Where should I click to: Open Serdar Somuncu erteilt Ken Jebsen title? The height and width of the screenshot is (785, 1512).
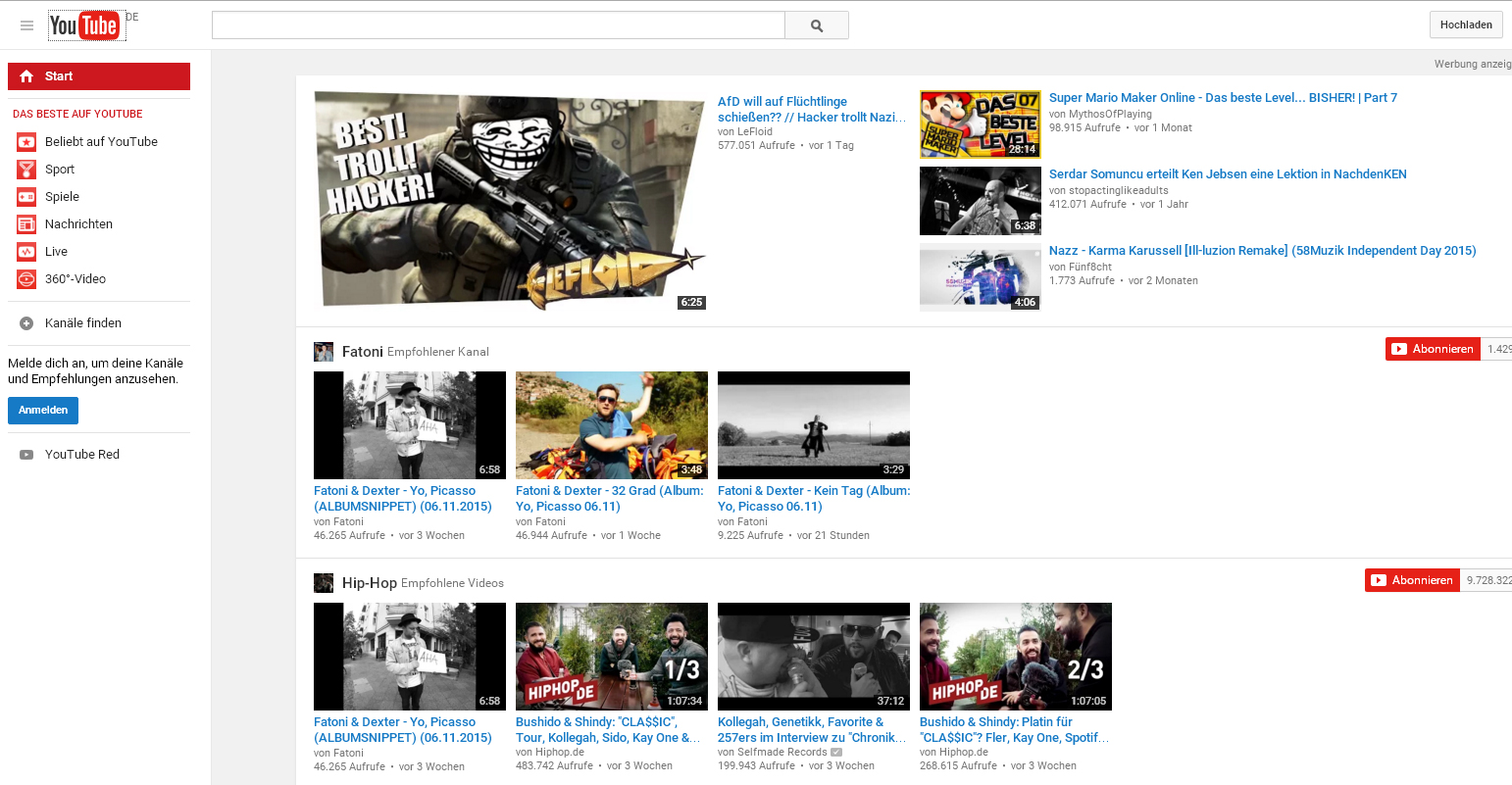pyautogui.click(x=1228, y=174)
